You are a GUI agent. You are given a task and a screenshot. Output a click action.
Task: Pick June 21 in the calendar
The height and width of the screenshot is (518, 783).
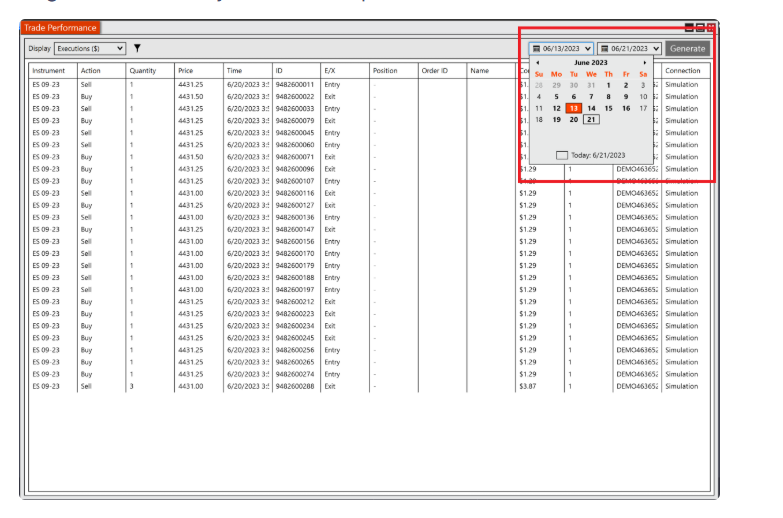(x=591, y=120)
